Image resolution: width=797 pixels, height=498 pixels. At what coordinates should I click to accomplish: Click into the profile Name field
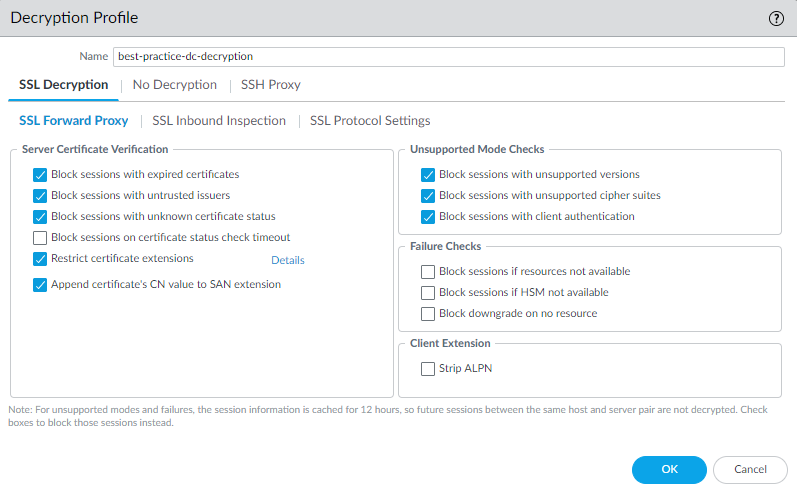click(x=448, y=57)
